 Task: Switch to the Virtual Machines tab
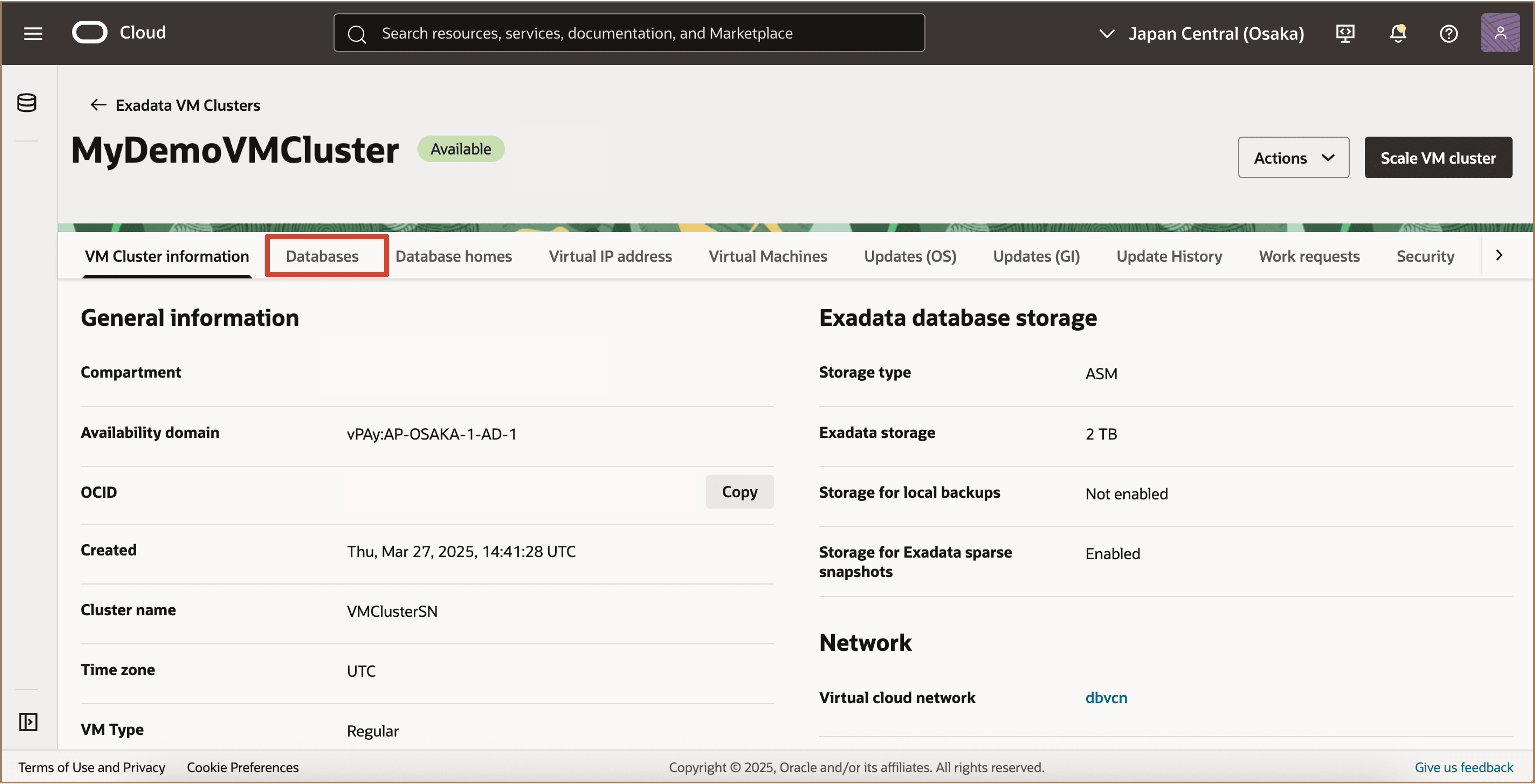tap(768, 256)
